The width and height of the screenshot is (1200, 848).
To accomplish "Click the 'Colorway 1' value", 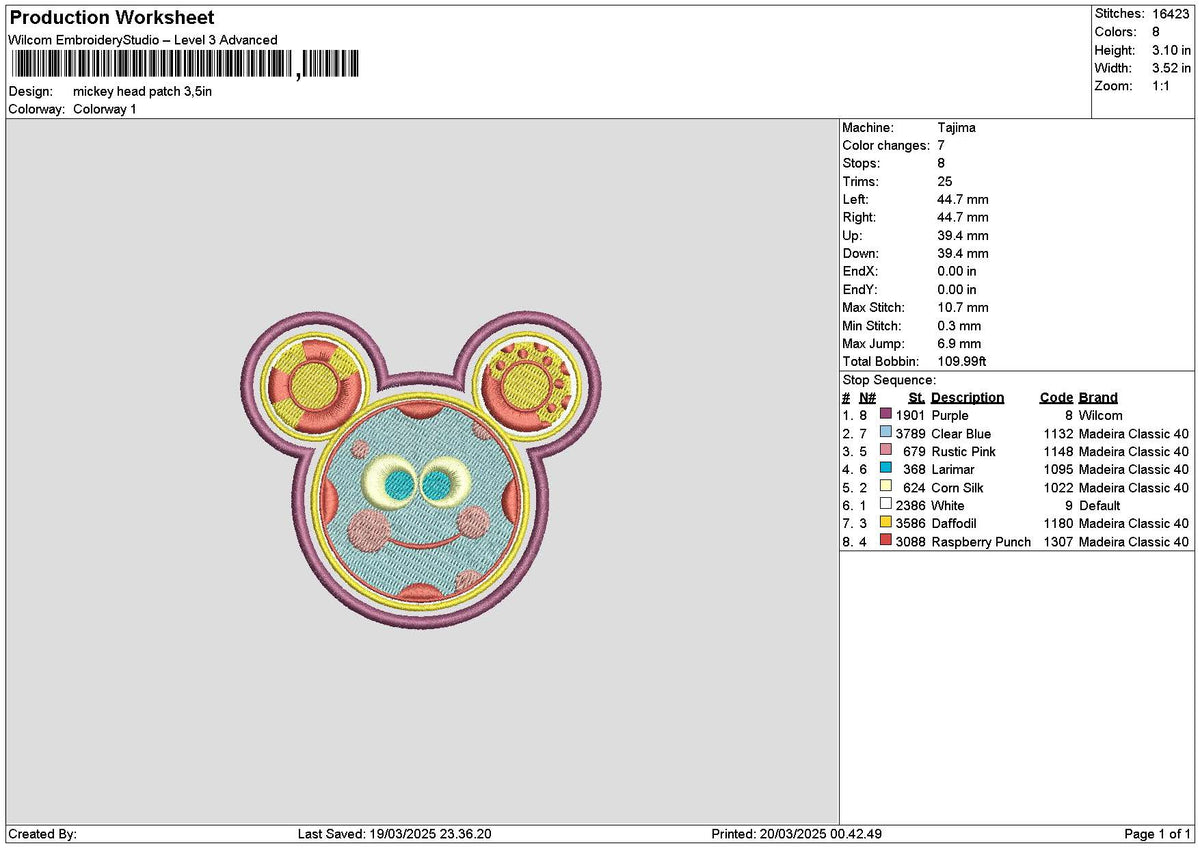I will point(105,109).
